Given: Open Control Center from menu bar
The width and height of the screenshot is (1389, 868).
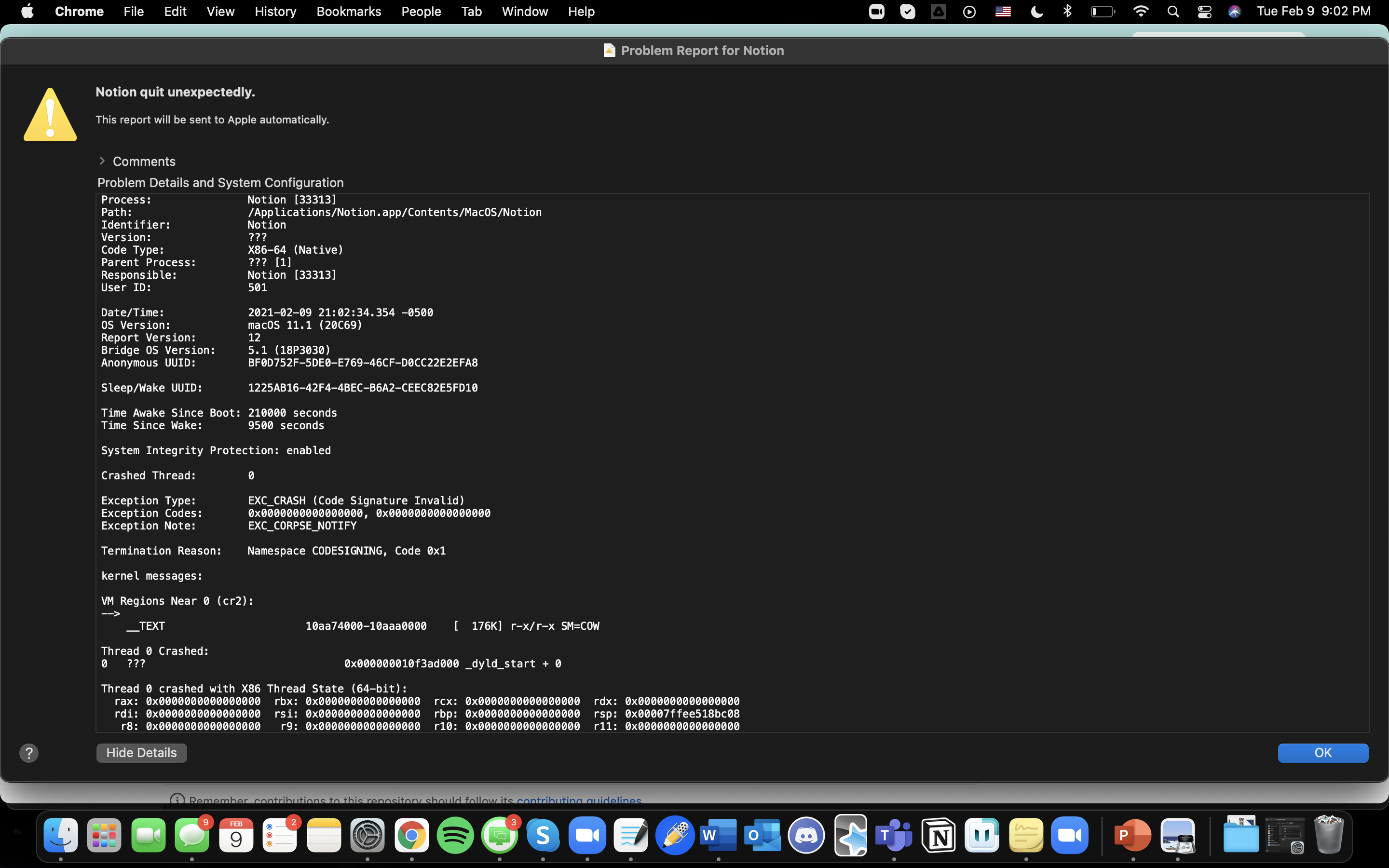Looking at the screenshot, I should coord(1204,12).
